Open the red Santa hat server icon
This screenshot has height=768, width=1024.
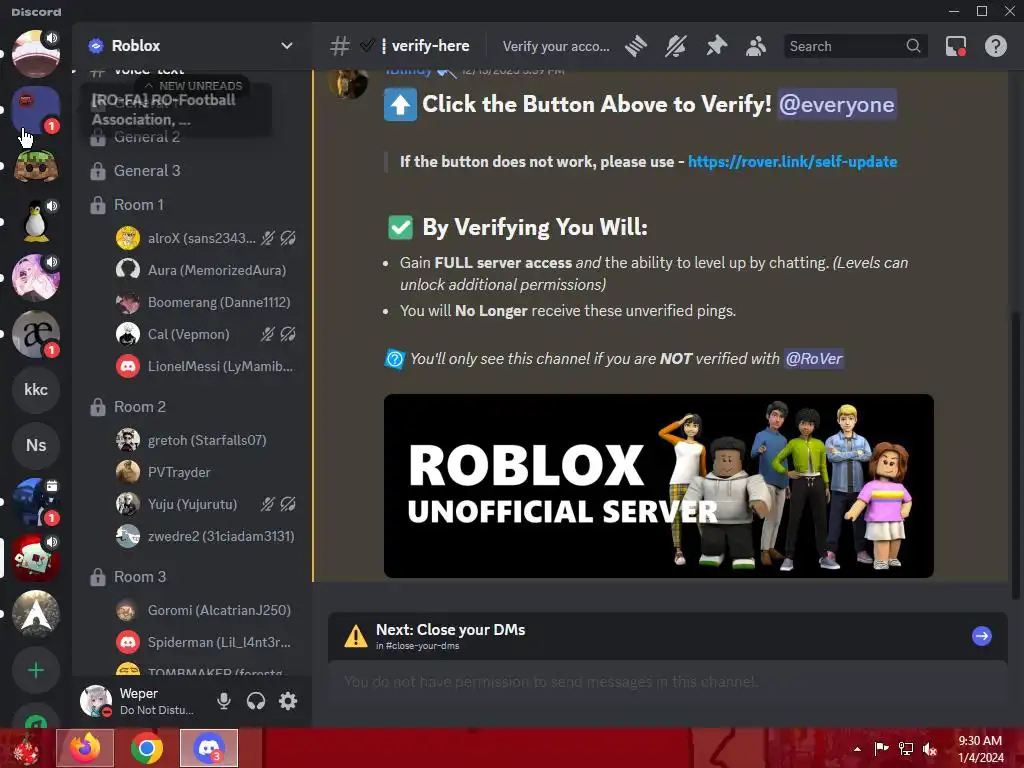(36, 558)
